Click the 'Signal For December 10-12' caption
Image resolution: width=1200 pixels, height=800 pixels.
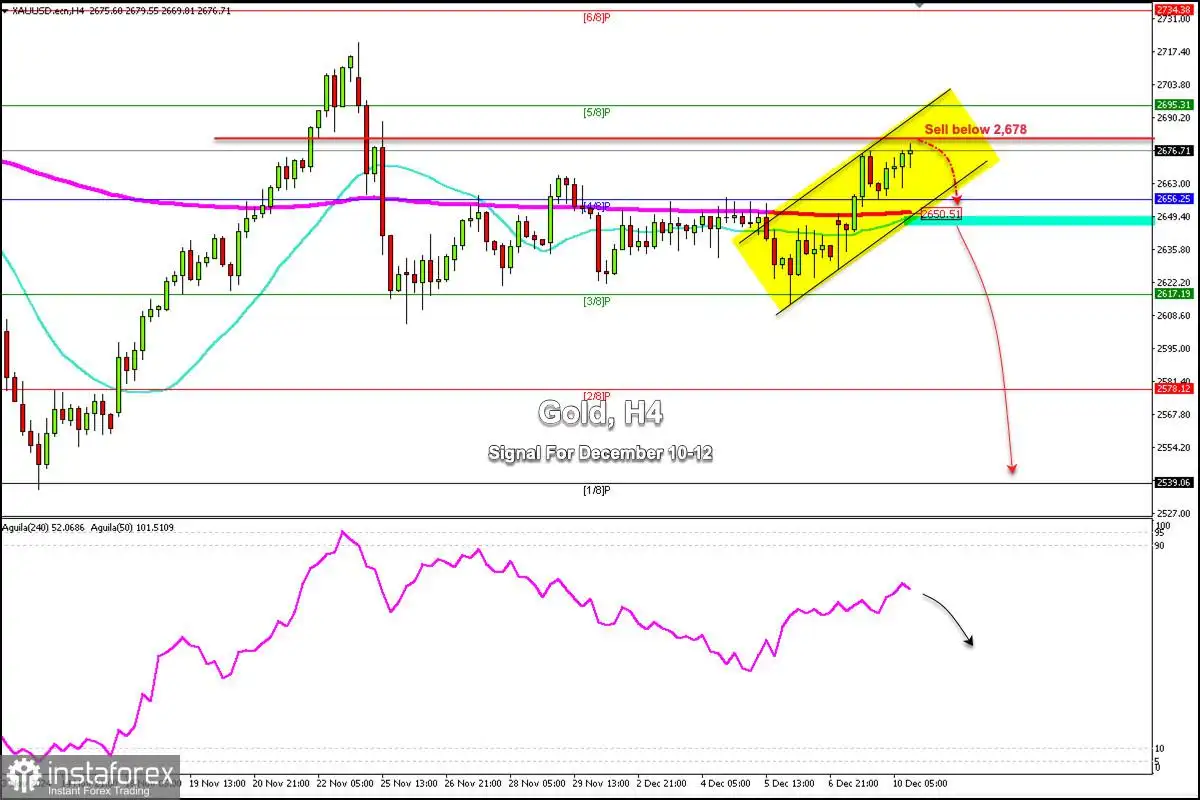pyautogui.click(x=600, y=453)
